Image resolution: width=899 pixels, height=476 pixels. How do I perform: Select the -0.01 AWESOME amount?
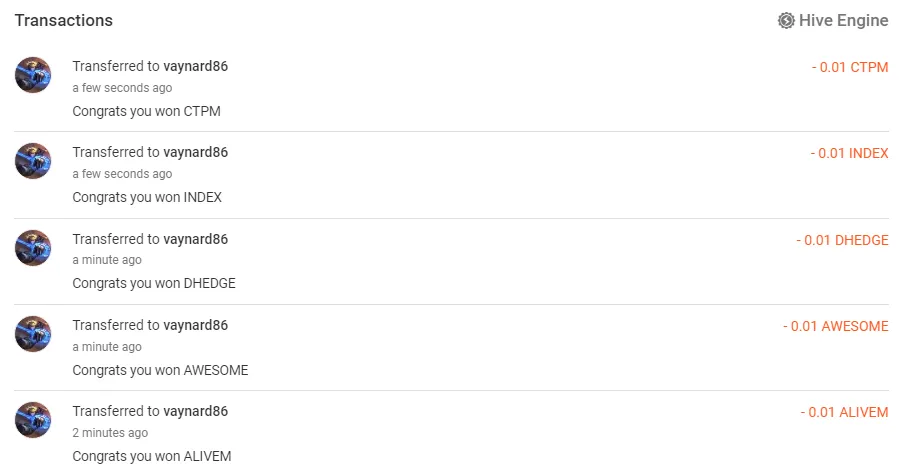click(836, 326)
